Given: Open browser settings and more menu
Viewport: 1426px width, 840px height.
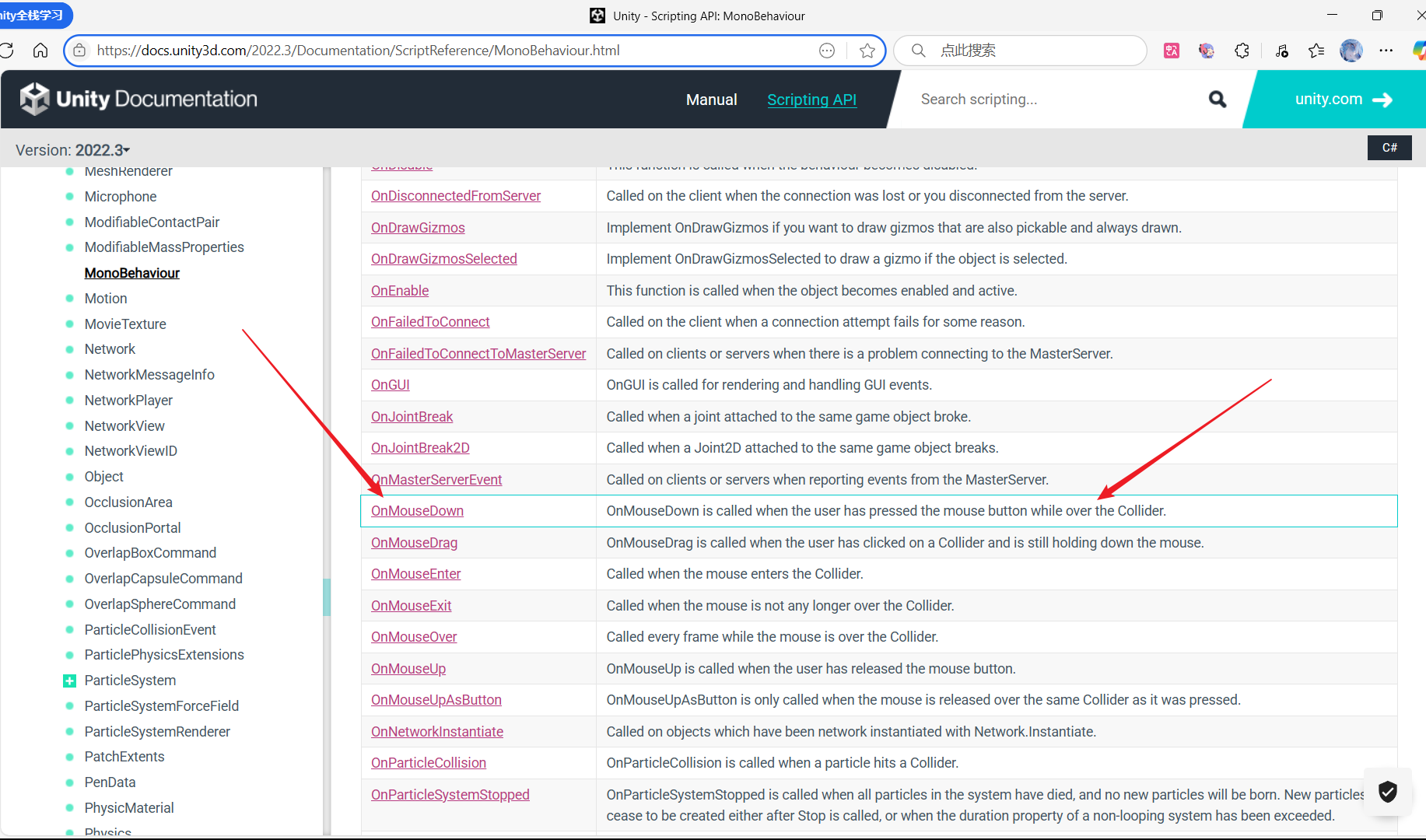Looking at the screenshot, I should (1386, 51).
